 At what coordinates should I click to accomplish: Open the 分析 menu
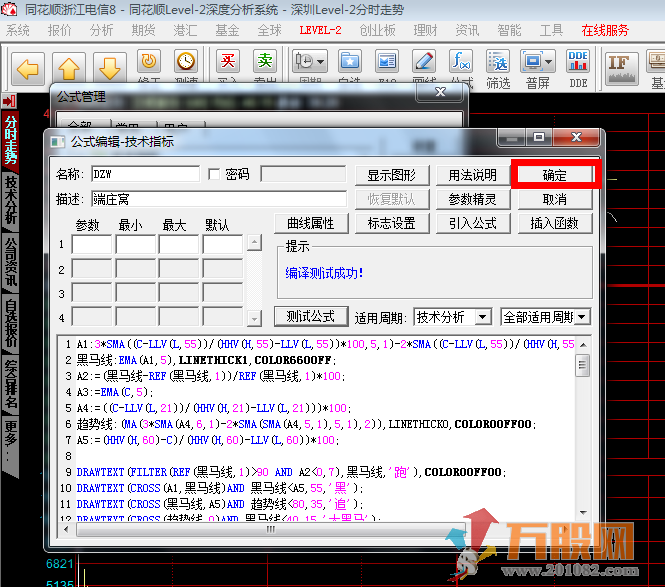(x=101, y=30)
